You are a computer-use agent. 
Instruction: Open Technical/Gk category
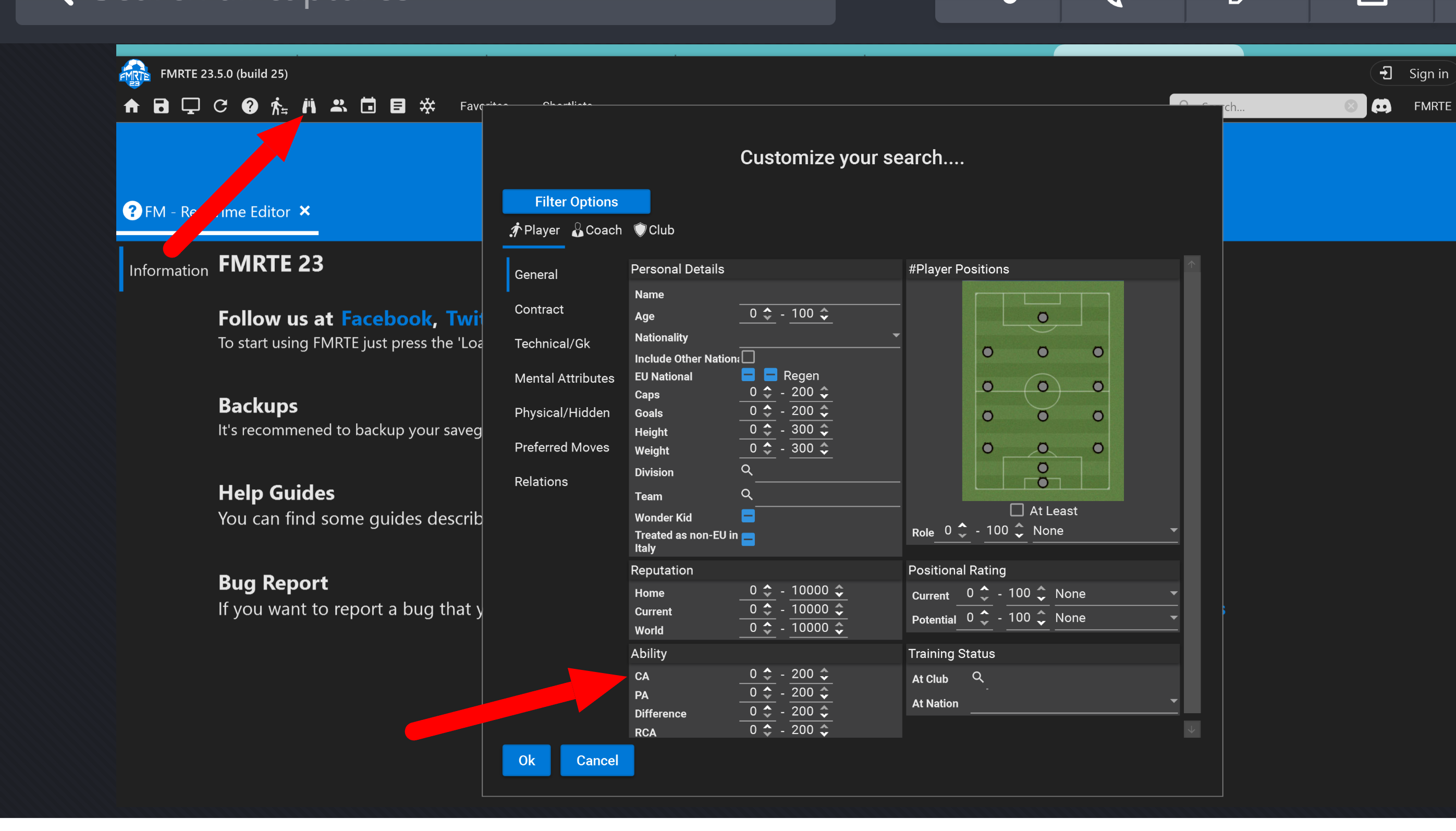pyautogui.click(x=552, y=344)
